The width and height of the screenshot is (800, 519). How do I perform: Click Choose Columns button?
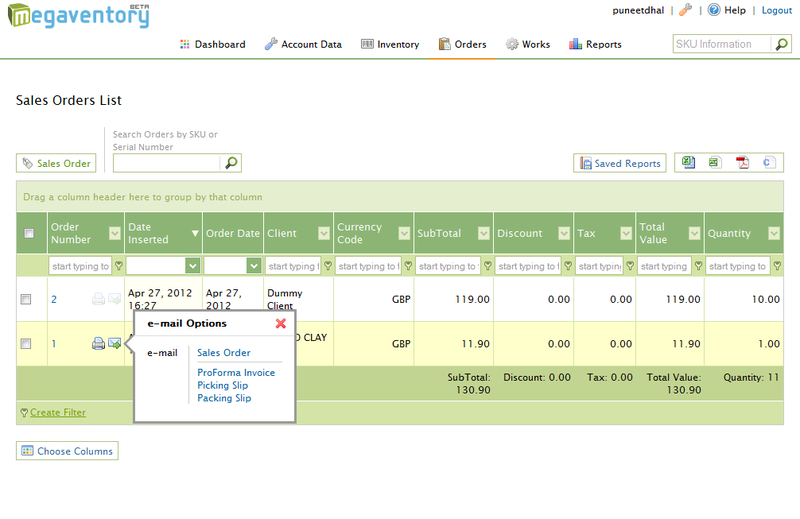67,451
